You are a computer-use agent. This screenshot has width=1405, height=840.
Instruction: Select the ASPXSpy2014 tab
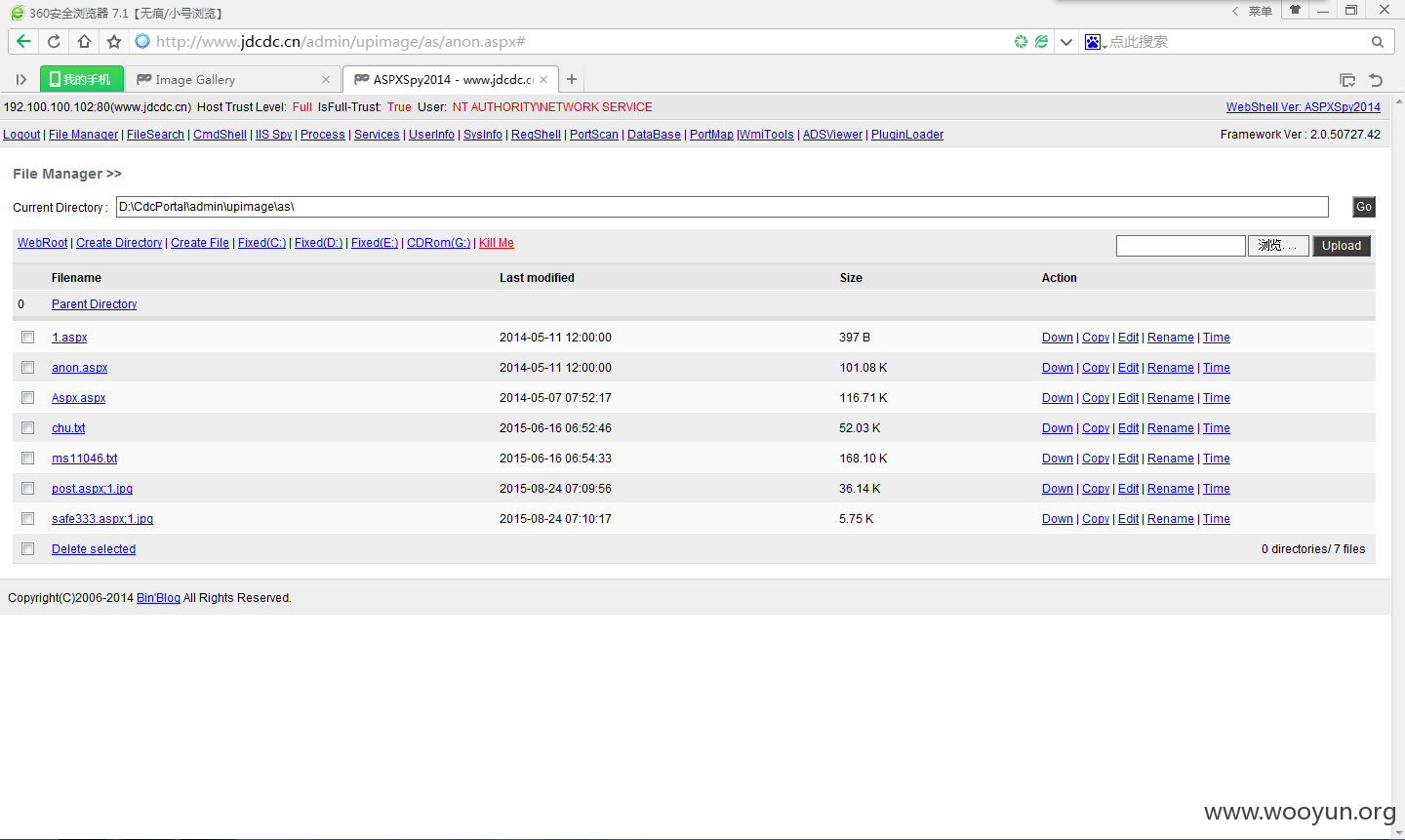pos(451,79)
